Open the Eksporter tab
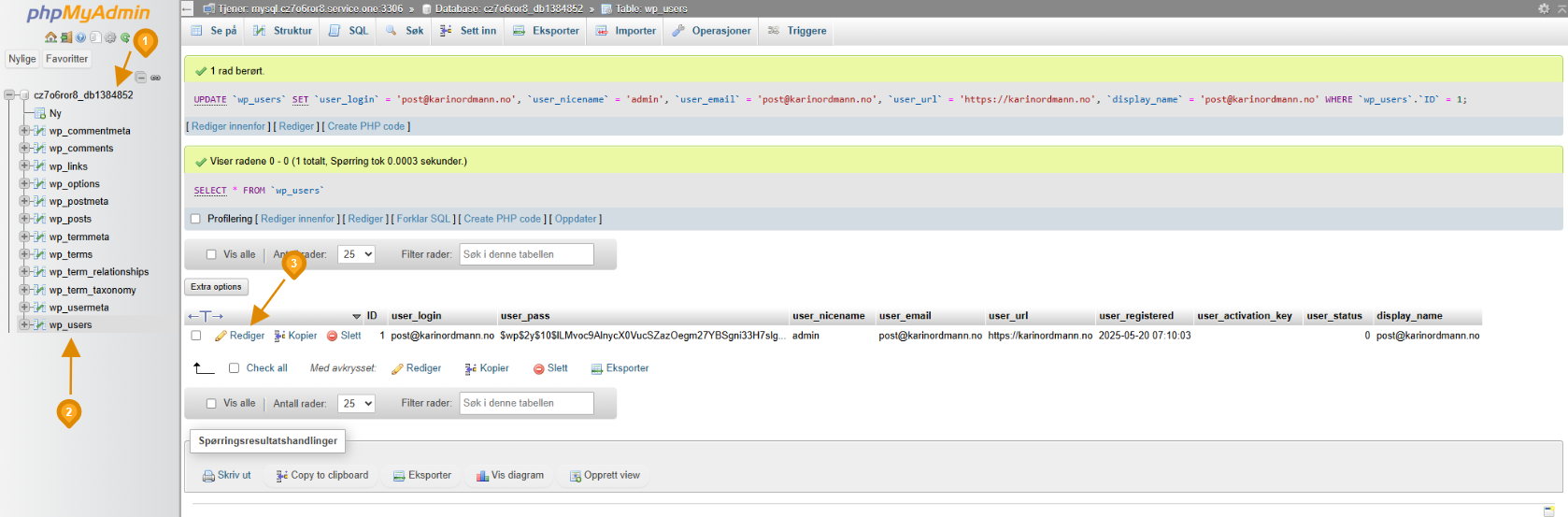 pos(547,31)
